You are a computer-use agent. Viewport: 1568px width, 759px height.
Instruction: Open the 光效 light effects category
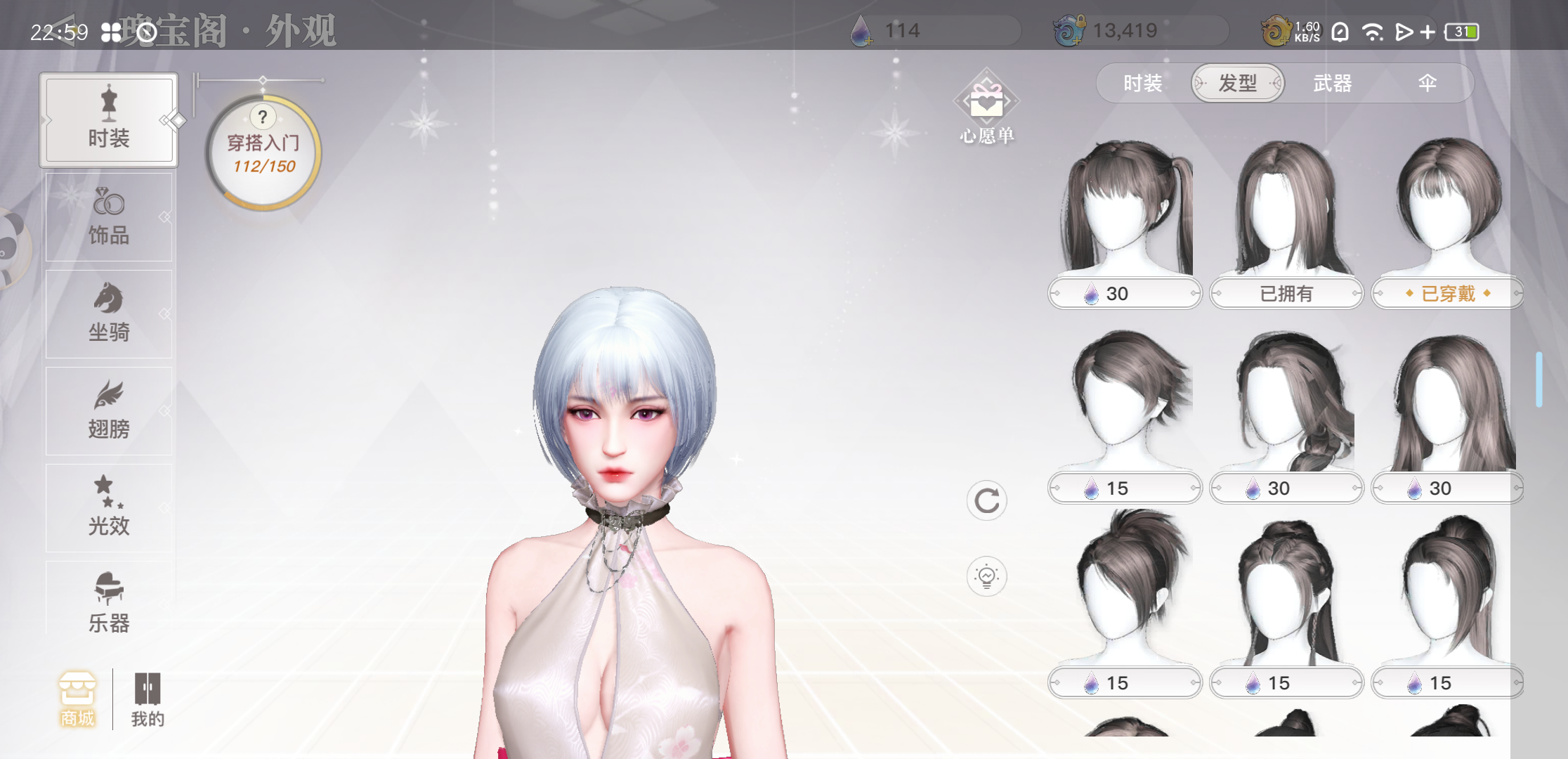point(109,508)
